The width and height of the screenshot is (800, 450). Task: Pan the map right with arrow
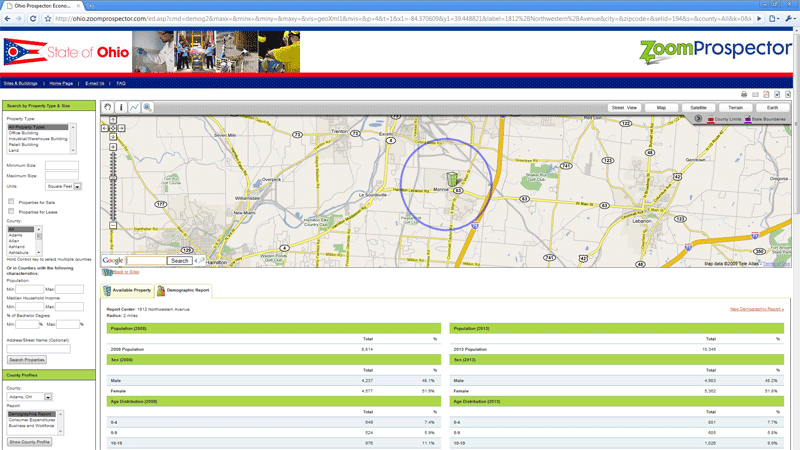(121, 128)
